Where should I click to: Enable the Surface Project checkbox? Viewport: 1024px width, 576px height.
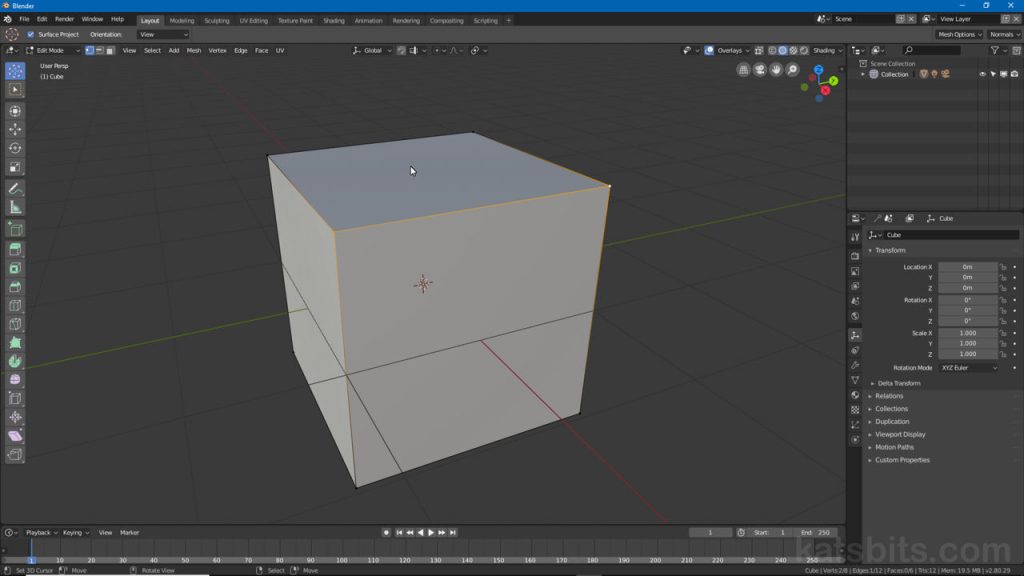point(31,34)
